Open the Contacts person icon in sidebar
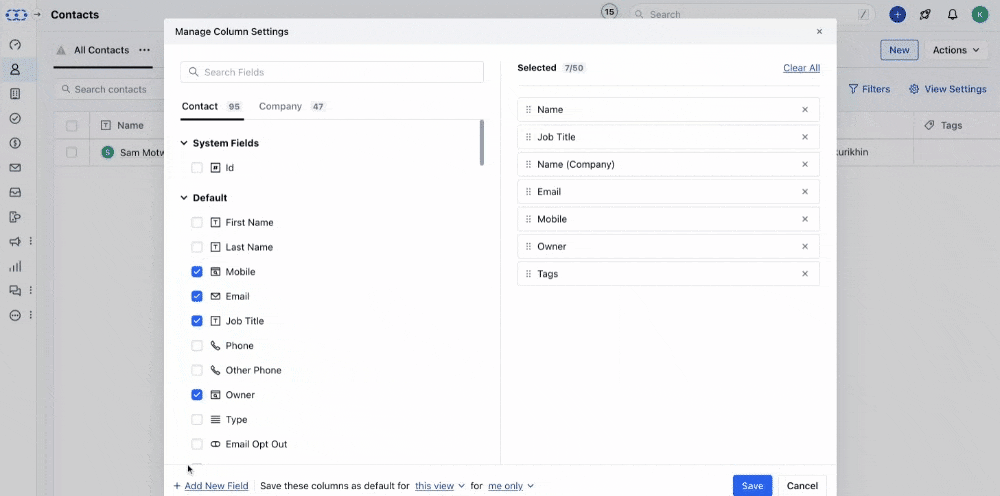Image resolution: width=1000 pixels, height=496 pixels. pyautogui.click(x=15, y=69)
